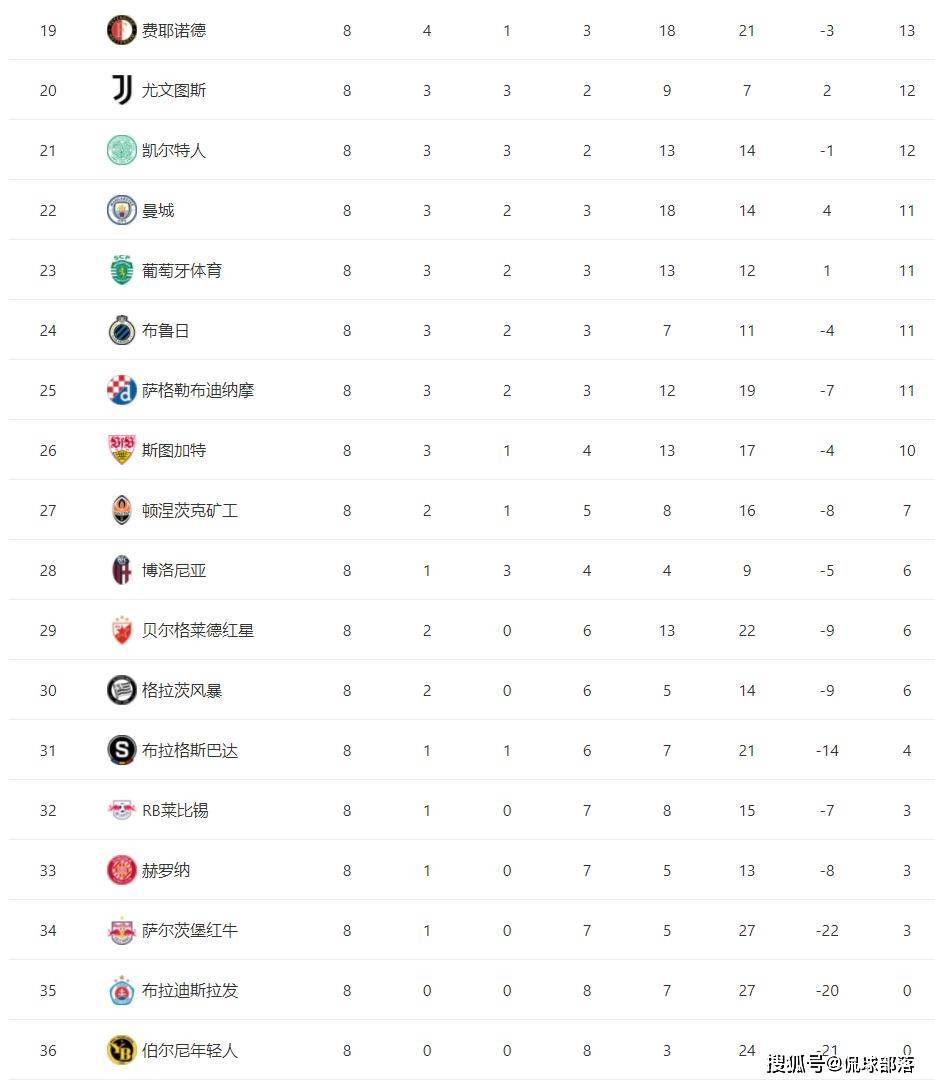Click the Manchester City crest icon
This screenshot has height=1084, width=935.
[x=122, y=210]
